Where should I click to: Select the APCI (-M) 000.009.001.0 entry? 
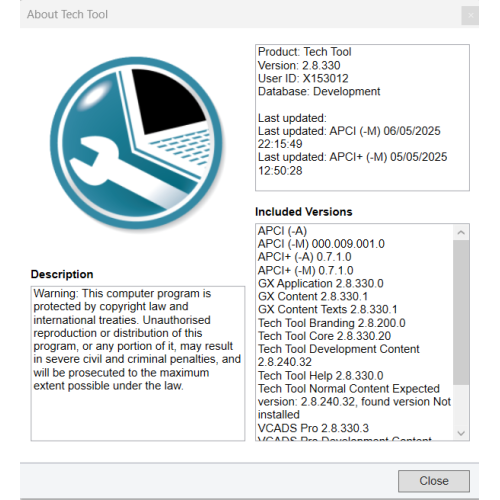pos(321,244)
